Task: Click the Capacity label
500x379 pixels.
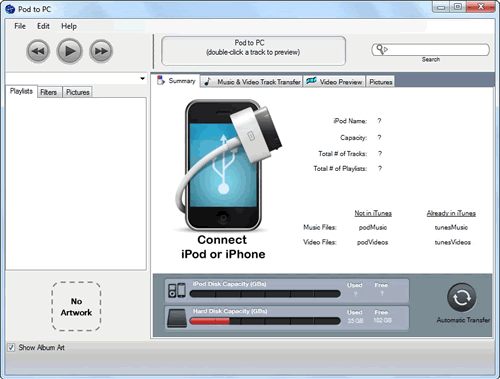Action: 354,138
